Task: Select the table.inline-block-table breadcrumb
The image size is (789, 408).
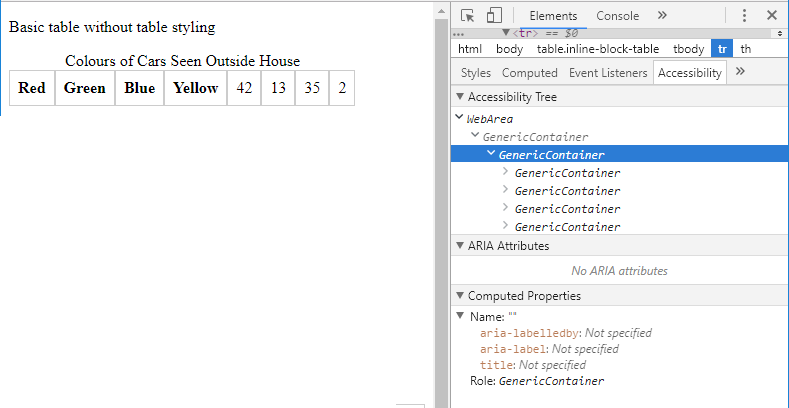Action: [598, 49]
